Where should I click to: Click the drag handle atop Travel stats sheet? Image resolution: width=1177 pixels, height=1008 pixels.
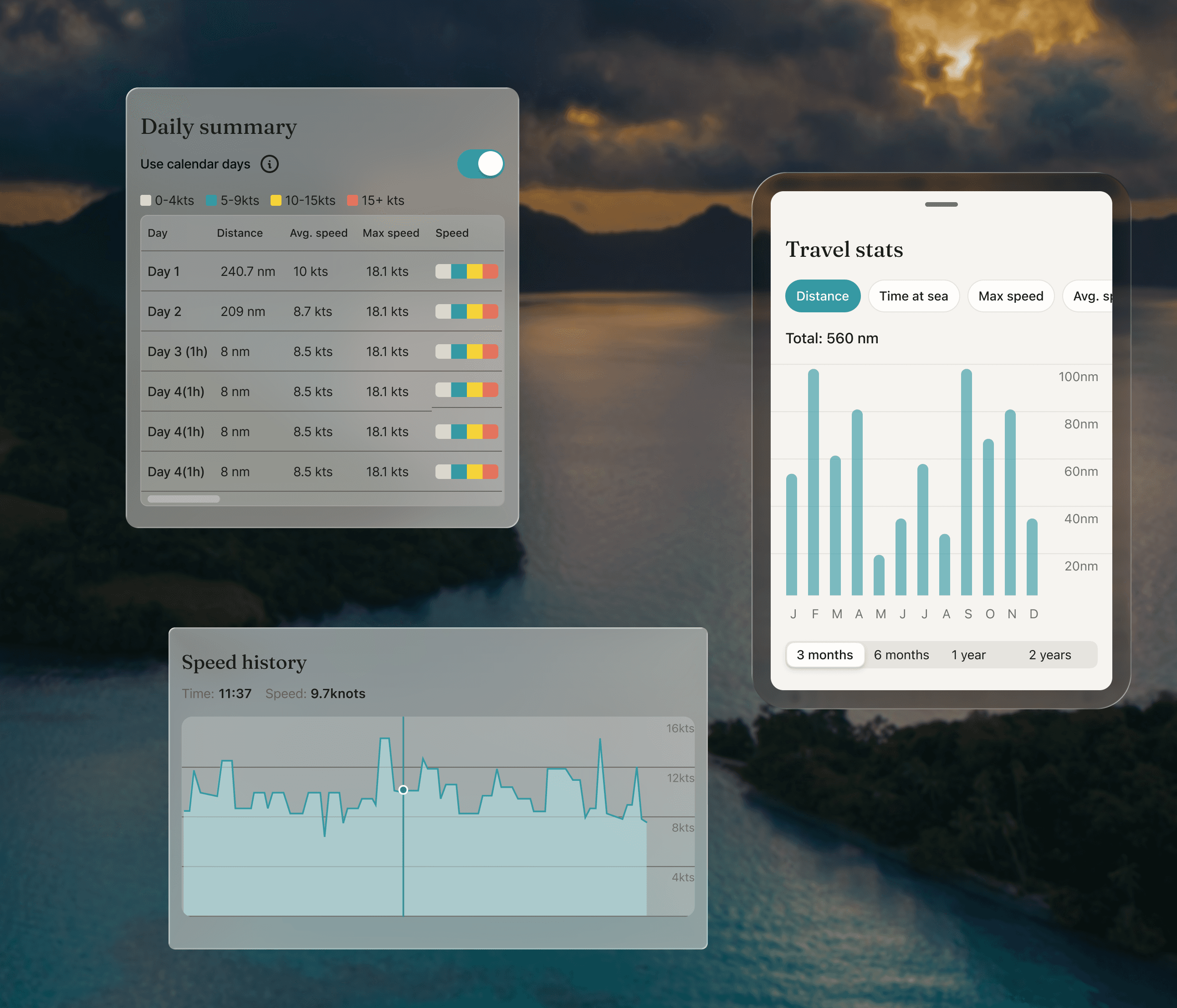[941, 204]
